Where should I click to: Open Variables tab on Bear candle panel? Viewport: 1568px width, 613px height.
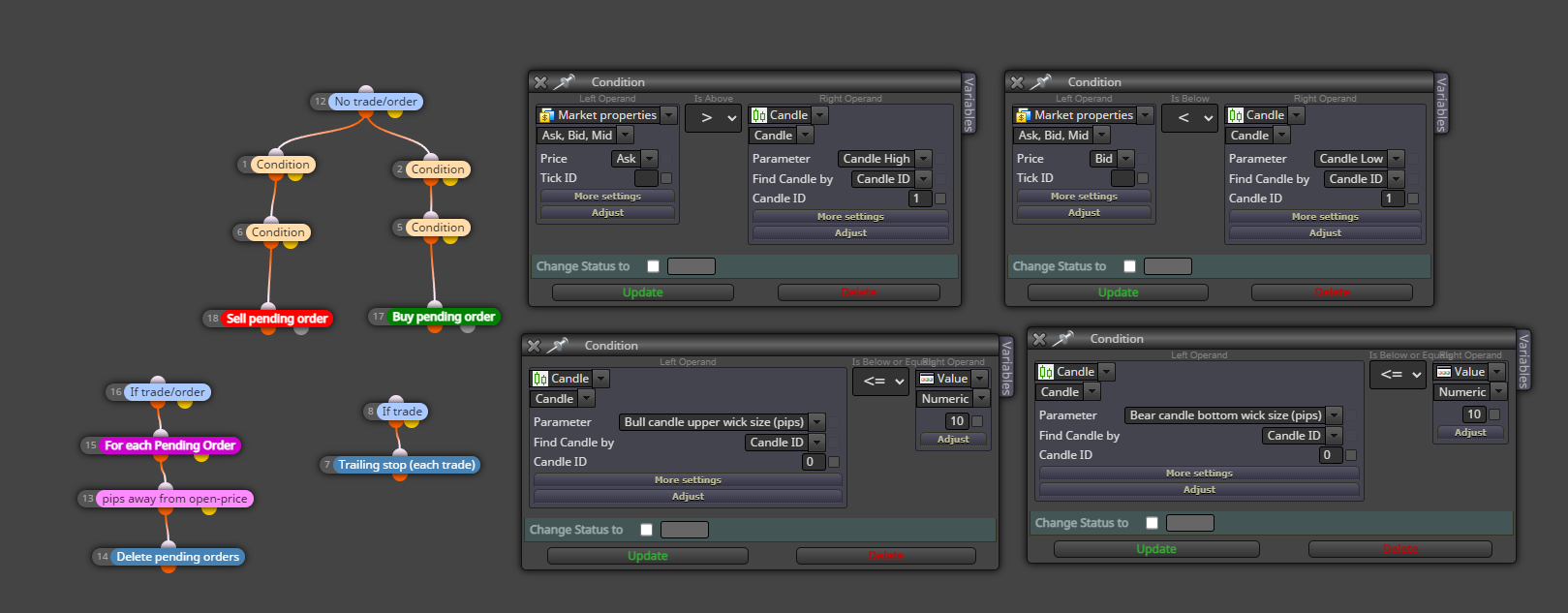click(1523, 361)
